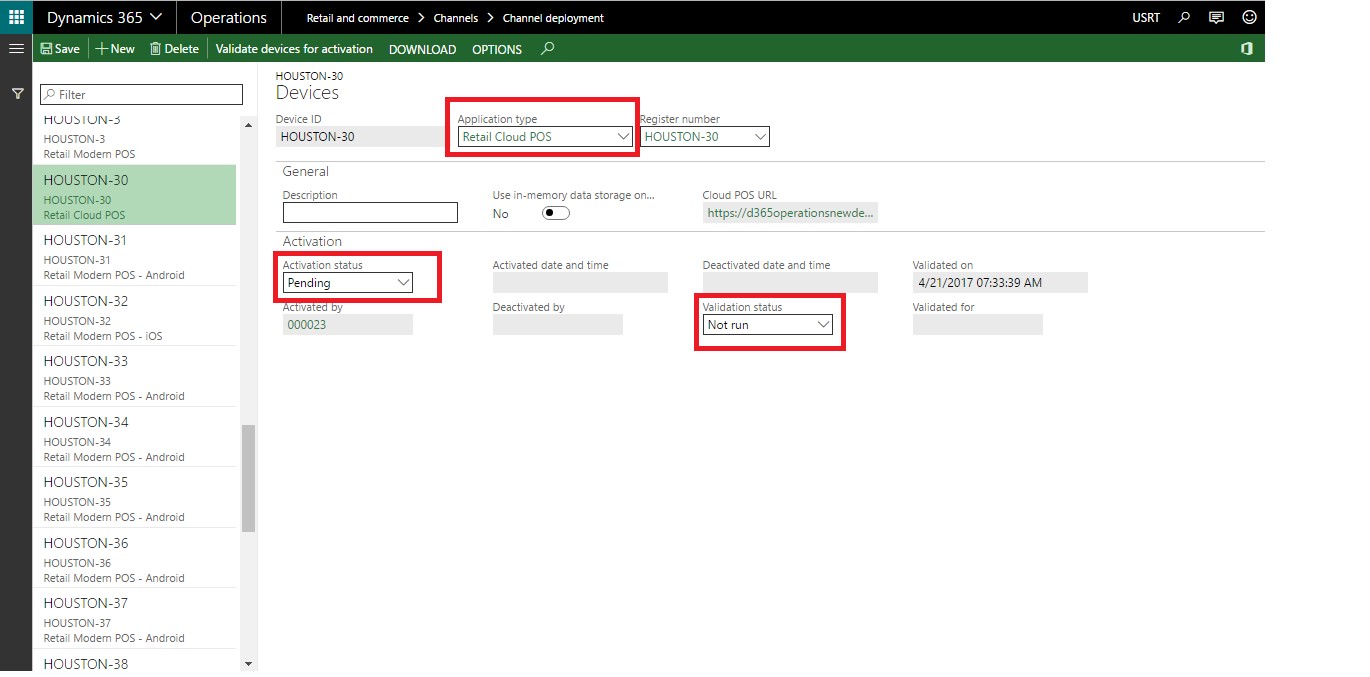Create a New device record
Image resolution: width=1370 pixels, height=677 pixels.
coord(115,48)
